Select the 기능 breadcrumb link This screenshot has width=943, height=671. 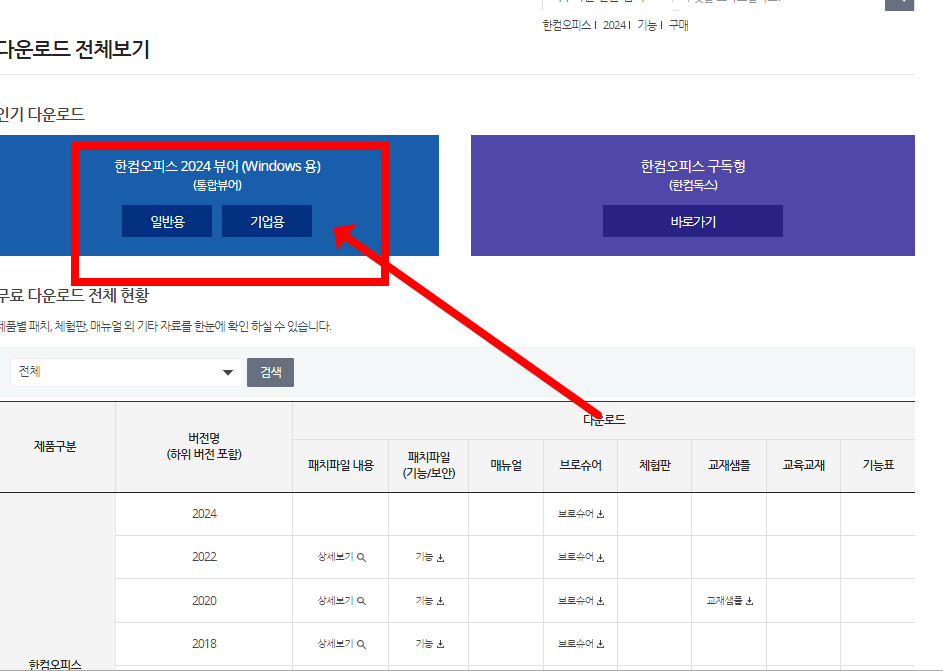click(650, 25)
